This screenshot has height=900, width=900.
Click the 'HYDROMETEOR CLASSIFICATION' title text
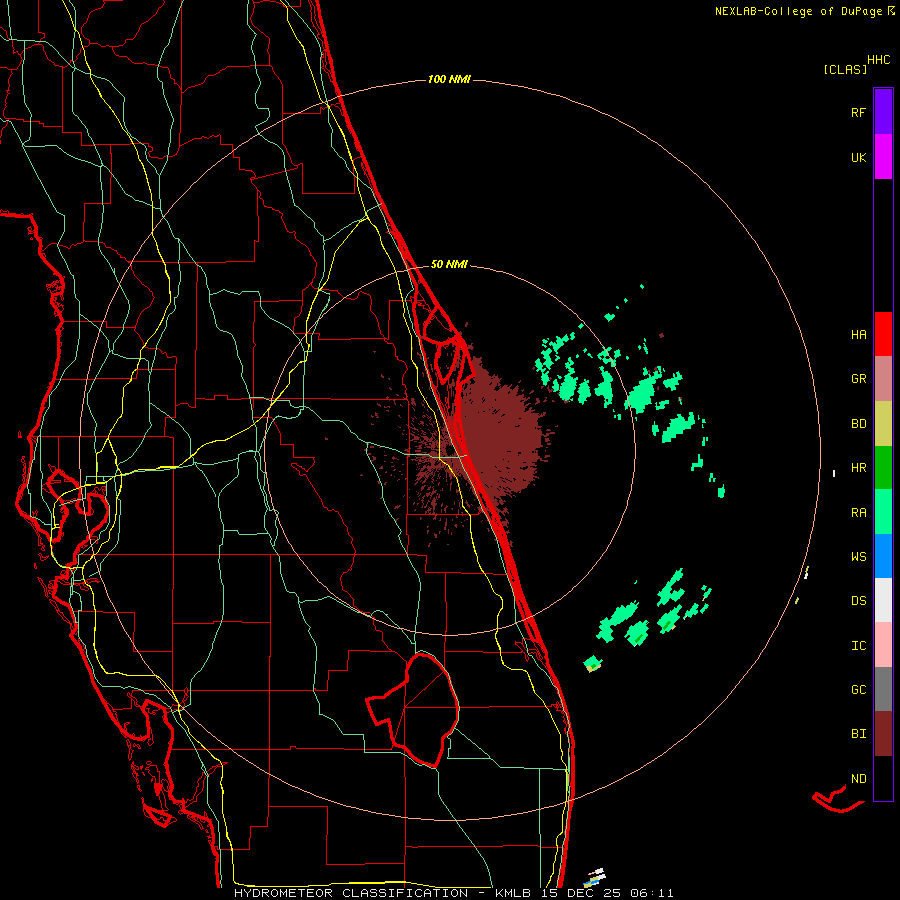[x=351, y=893]
